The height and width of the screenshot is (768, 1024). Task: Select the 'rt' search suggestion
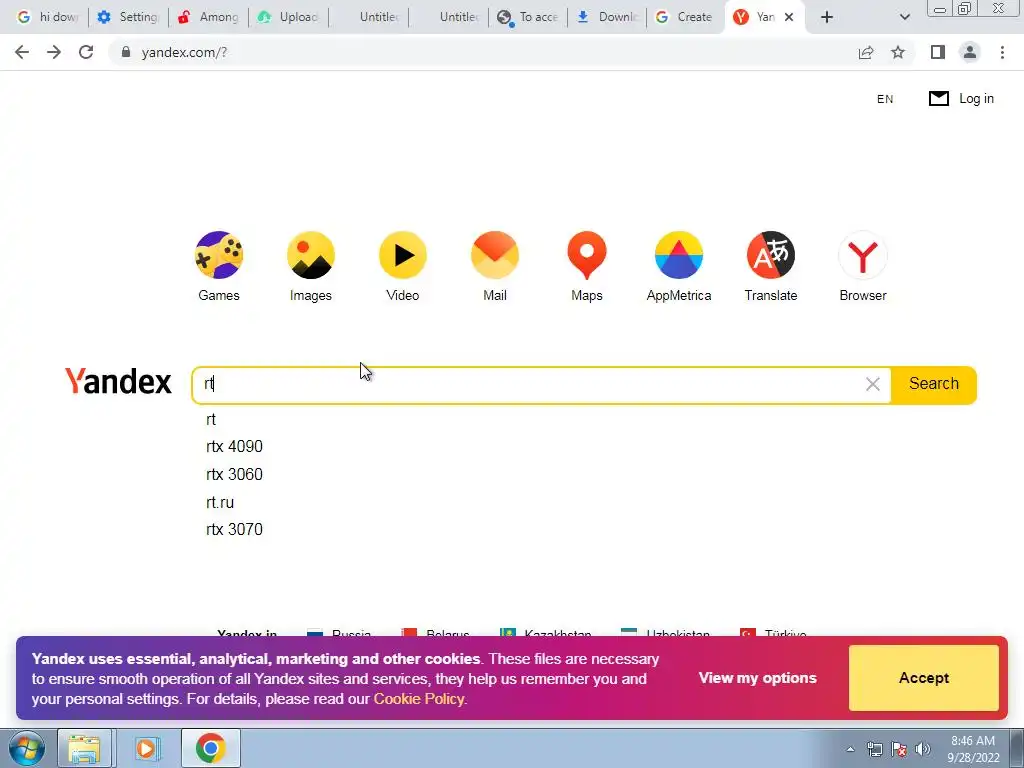coord(211,419)
